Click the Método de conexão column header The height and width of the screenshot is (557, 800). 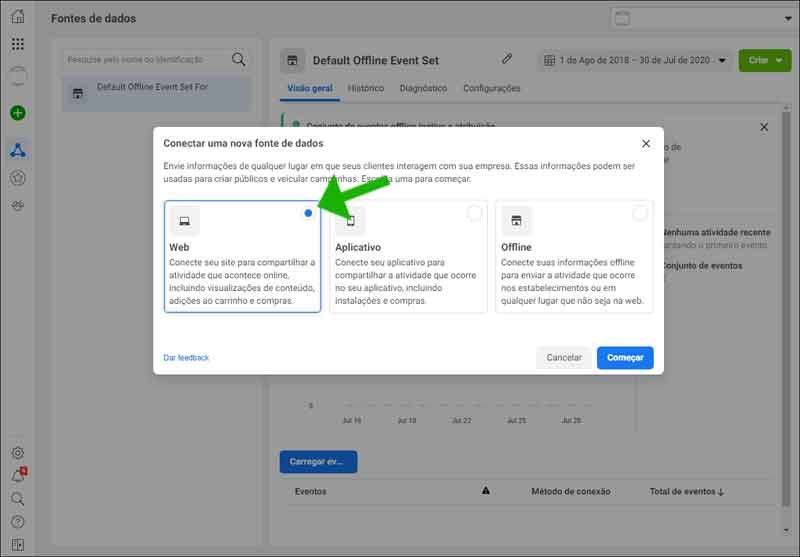click(570, 492)
